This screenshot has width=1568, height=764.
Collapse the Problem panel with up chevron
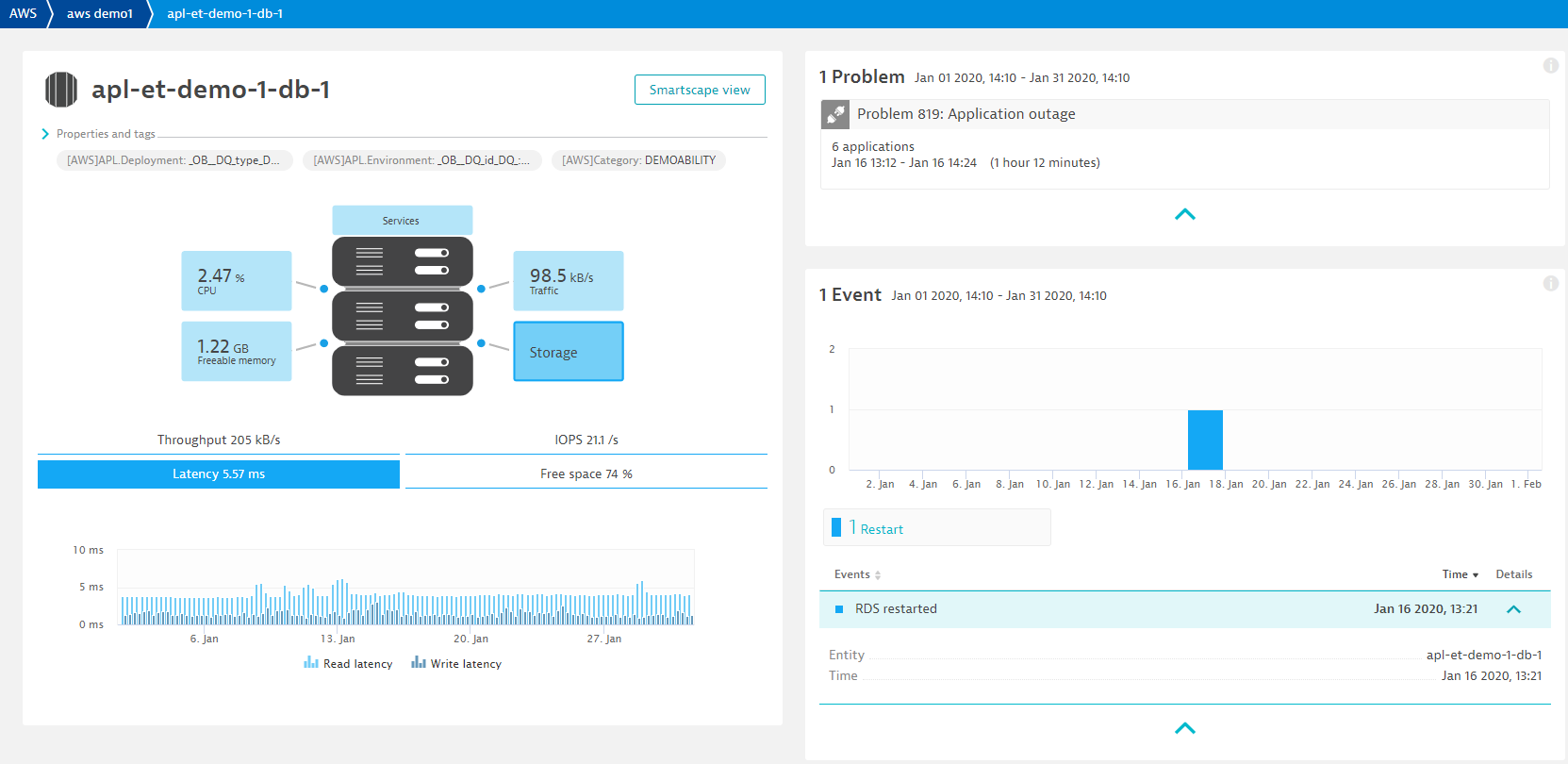coord(1185,215)
